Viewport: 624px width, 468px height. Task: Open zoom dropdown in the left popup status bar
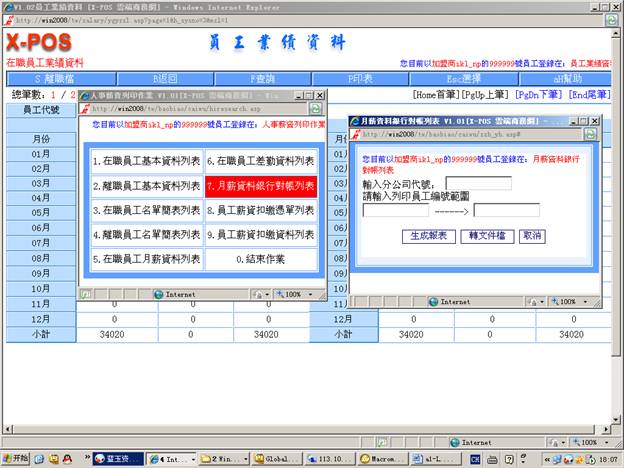pos(297,295)
